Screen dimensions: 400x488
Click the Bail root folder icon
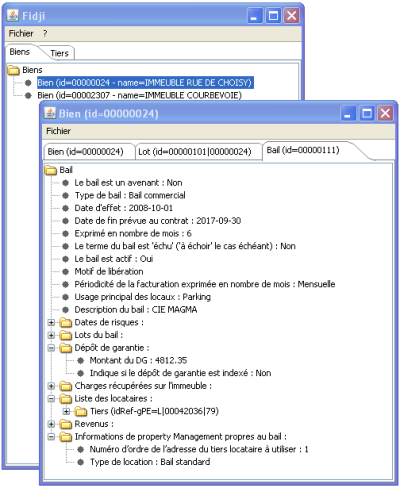(51, 170)
